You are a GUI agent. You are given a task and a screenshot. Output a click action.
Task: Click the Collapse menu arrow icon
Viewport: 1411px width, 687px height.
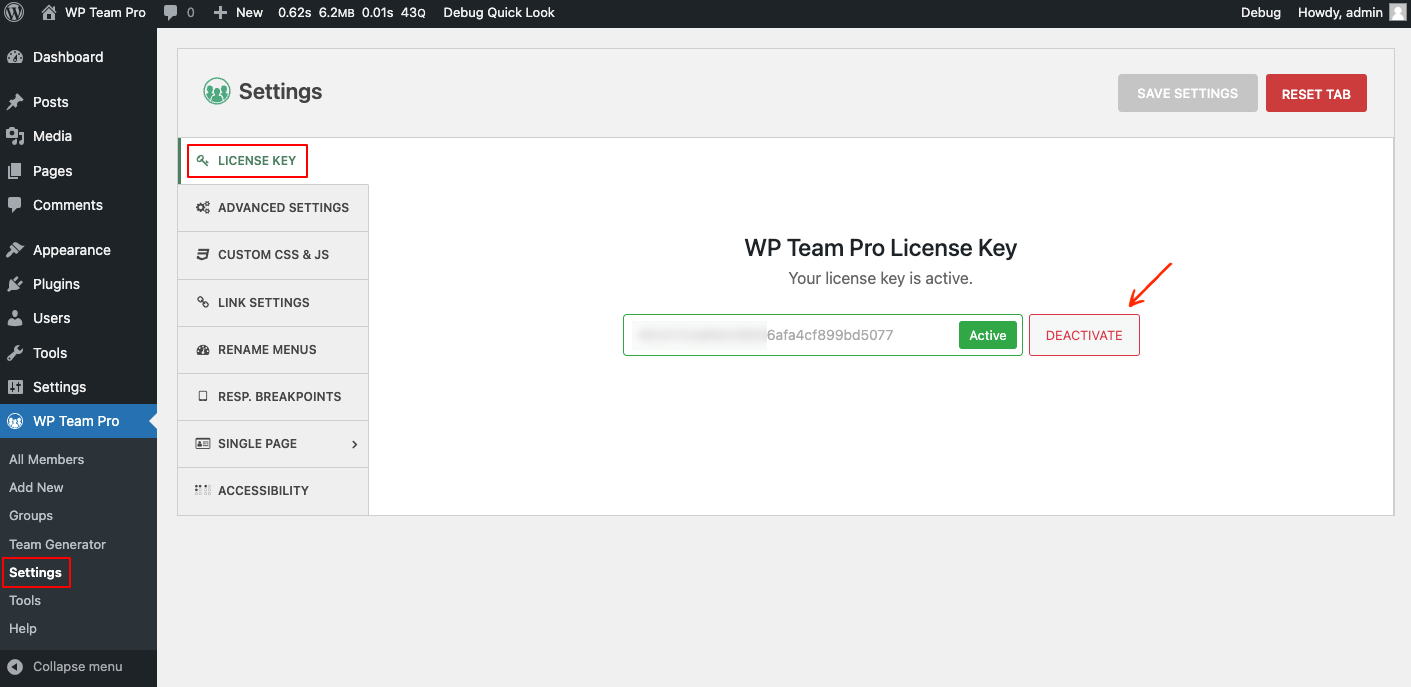click(x=15, y=666)
